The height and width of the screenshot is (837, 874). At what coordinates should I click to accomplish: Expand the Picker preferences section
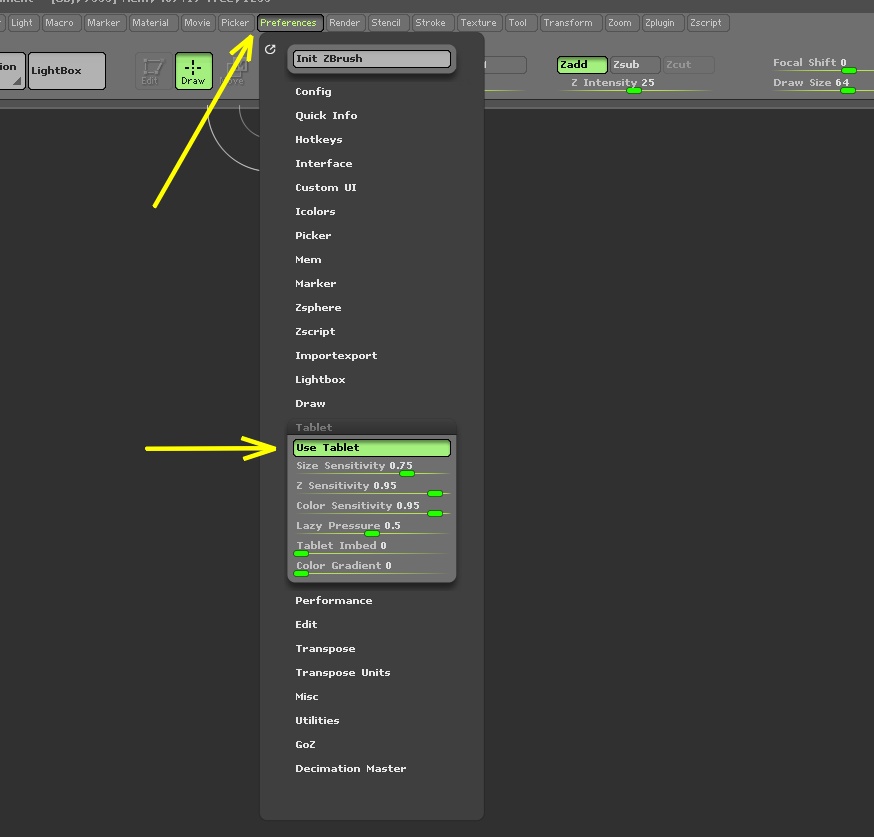click(x=313, y=235)
